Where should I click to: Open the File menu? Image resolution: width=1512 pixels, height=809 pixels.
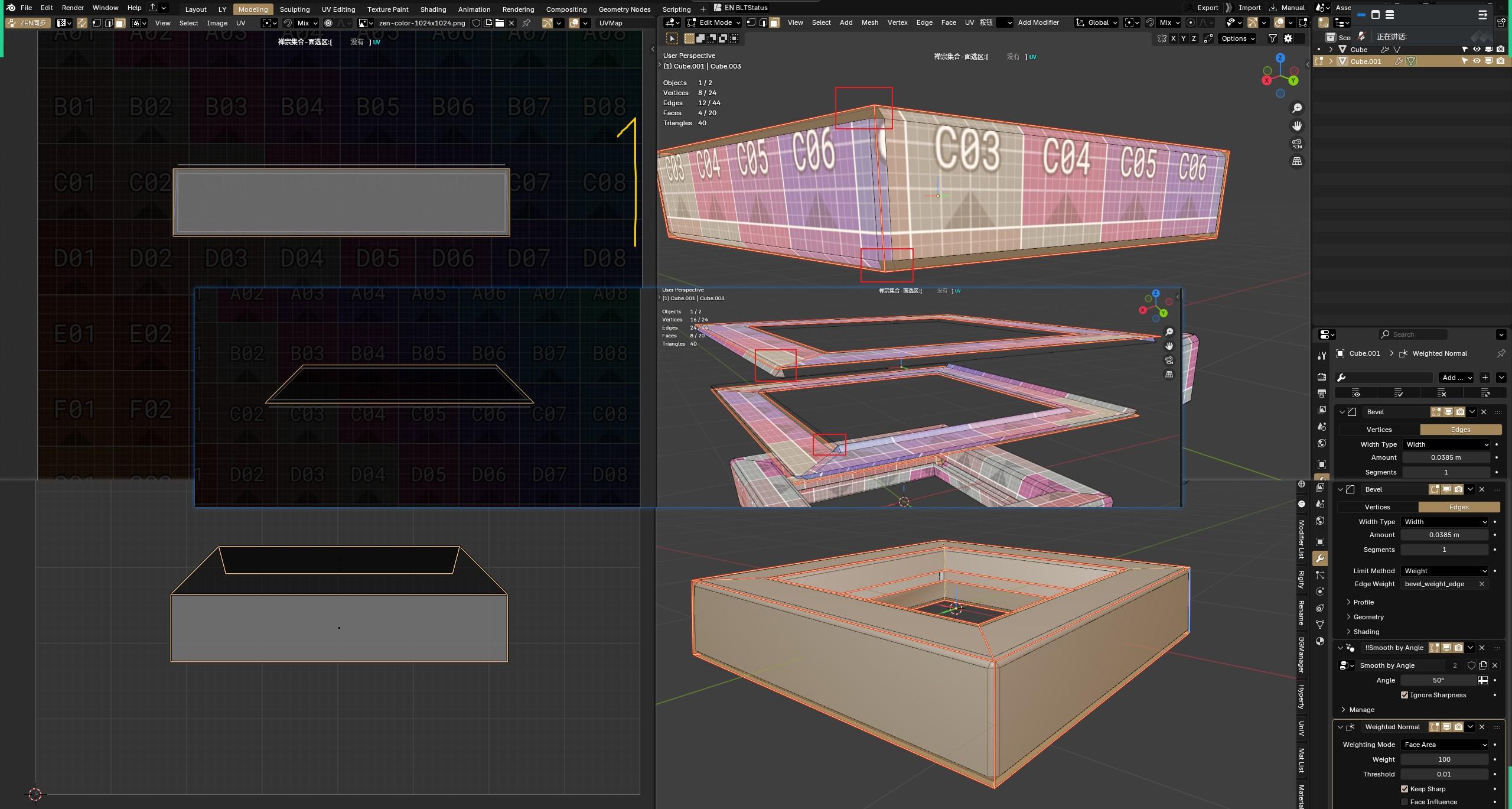26,8
